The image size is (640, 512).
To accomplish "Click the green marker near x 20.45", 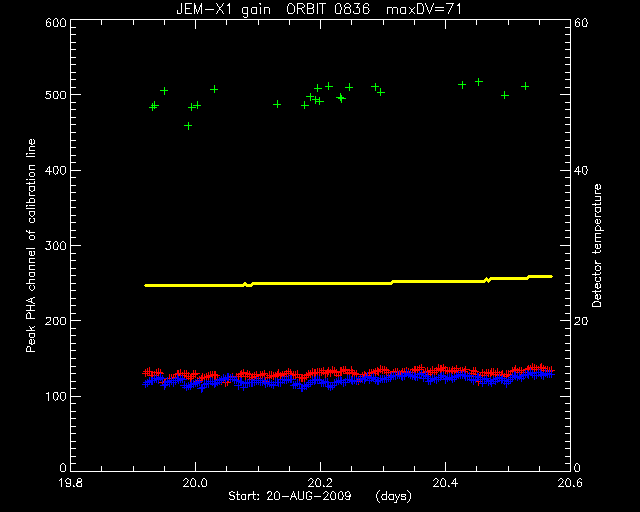I will [479, 82].
